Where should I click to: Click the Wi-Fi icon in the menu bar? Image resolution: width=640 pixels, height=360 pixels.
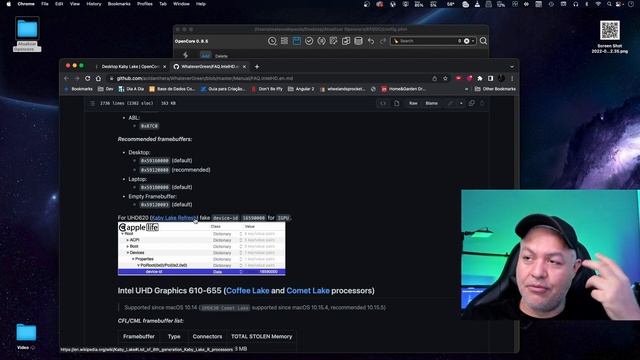point(598,4)
